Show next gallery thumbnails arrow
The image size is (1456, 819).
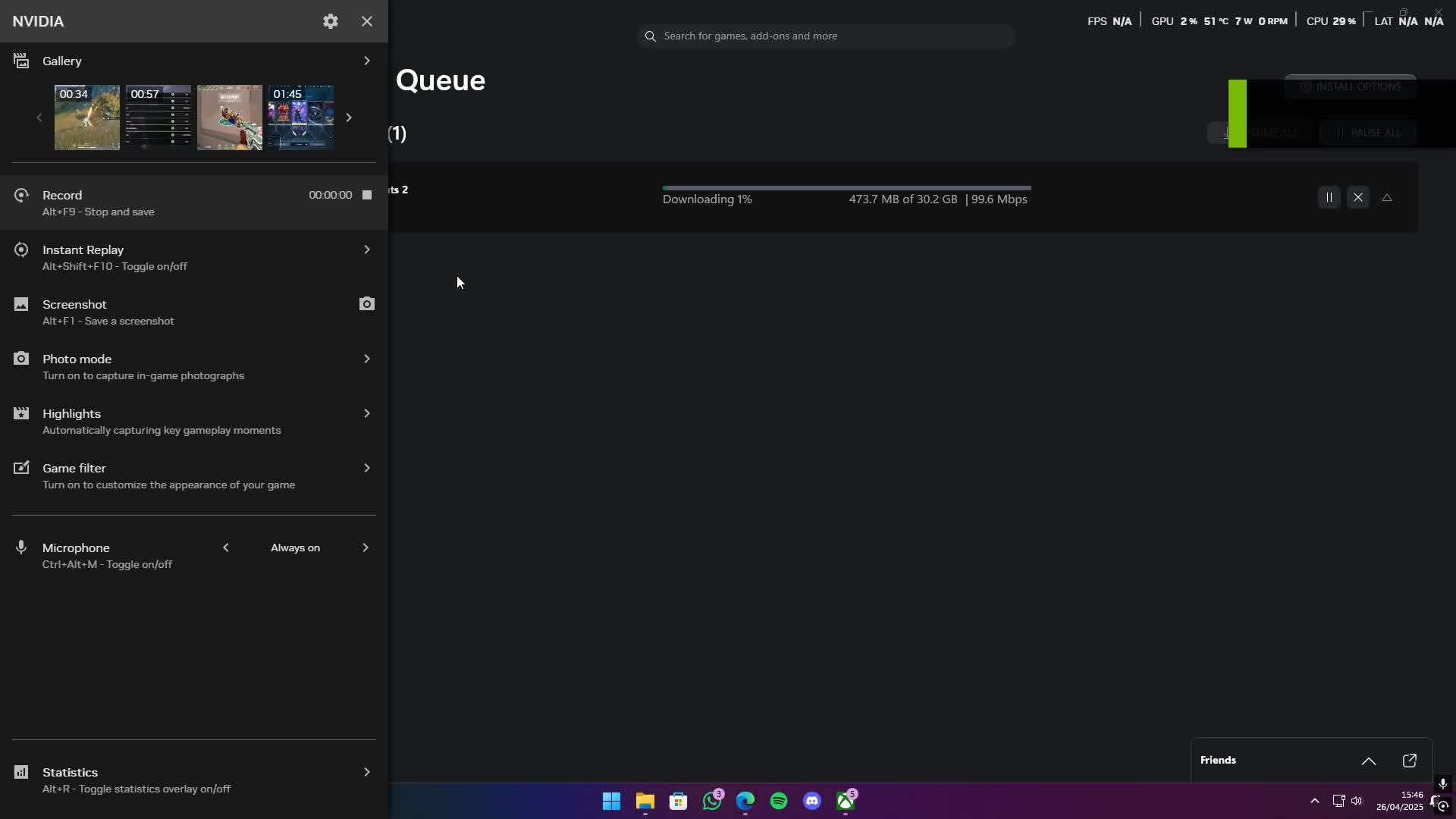(x=349, y=118)
